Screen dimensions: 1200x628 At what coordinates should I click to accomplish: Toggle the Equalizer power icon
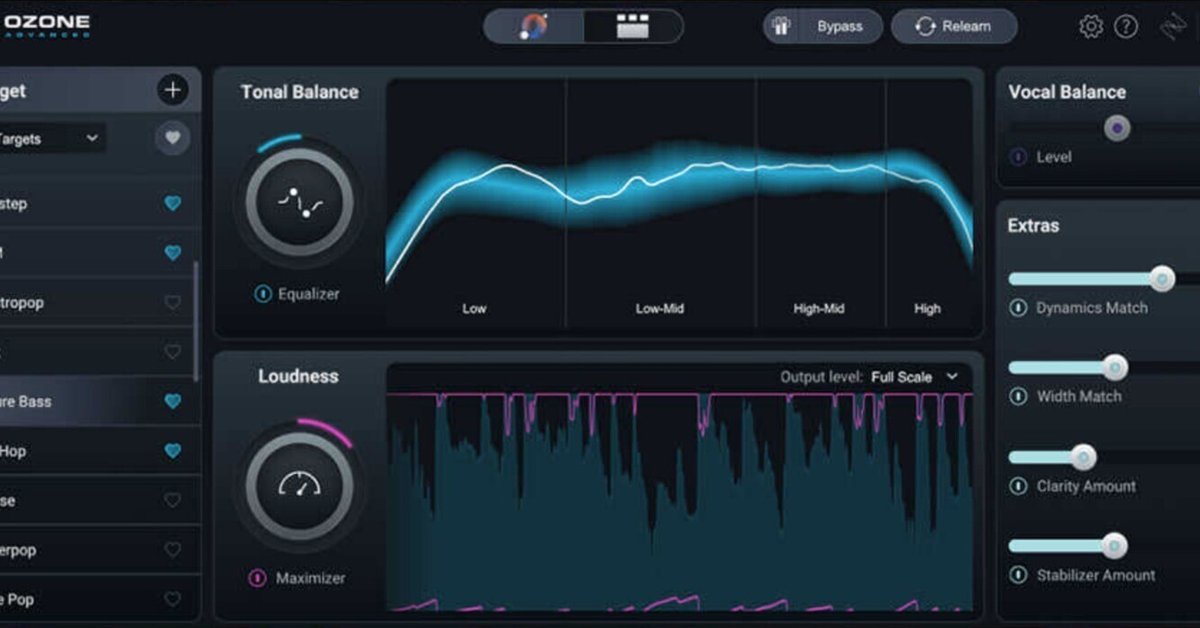[262, 294]
